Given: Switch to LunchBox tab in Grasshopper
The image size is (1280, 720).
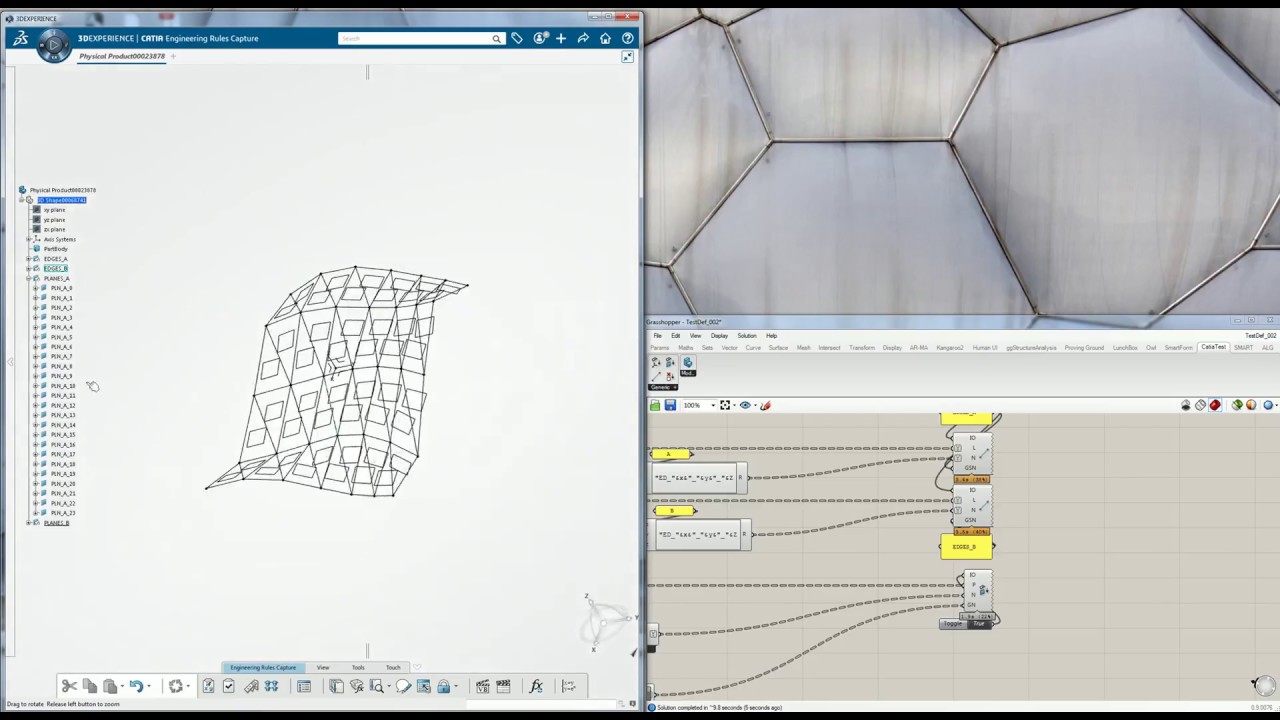Looking at the screenshot, I should coord(1125,348).
